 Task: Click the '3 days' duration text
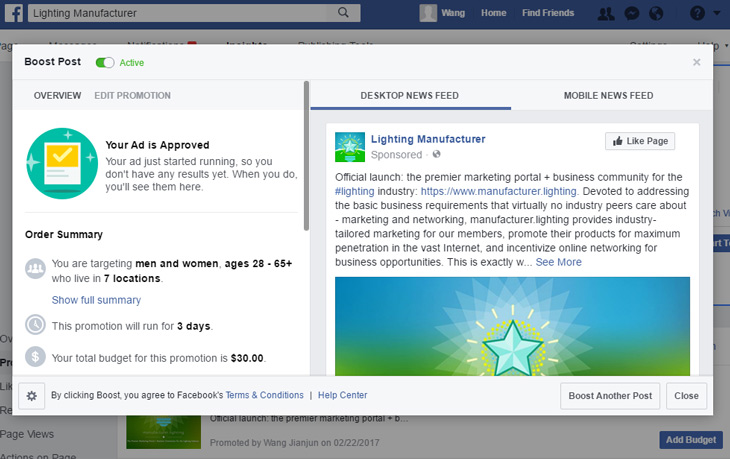(x=194, y=326)
